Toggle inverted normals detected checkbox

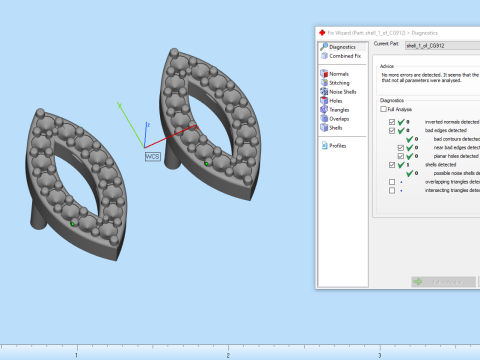point(392,122)
